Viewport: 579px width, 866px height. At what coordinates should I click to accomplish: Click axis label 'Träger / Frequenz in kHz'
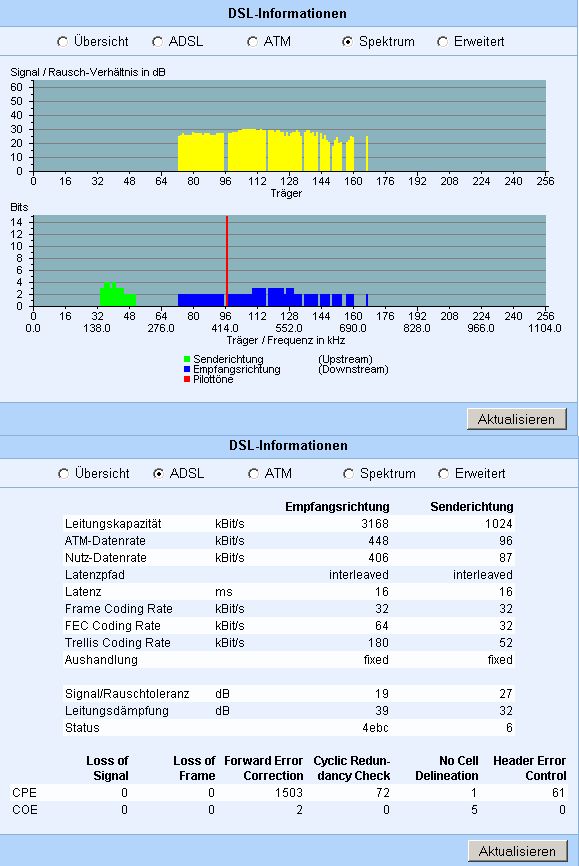pyautogui.click(x=286, y=340)
